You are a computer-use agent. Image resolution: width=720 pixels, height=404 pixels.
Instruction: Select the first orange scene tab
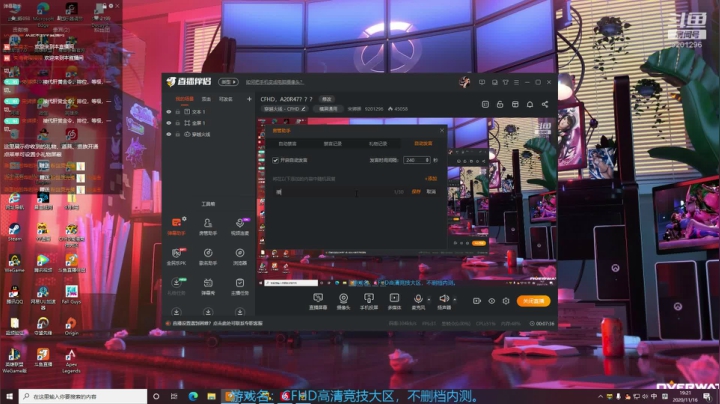click(x=185, y=99)
